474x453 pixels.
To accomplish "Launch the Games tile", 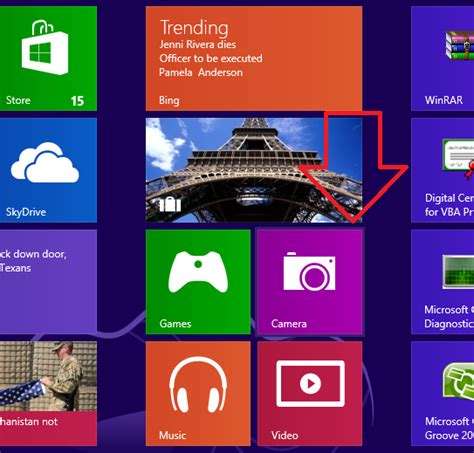I will (198, 282).
